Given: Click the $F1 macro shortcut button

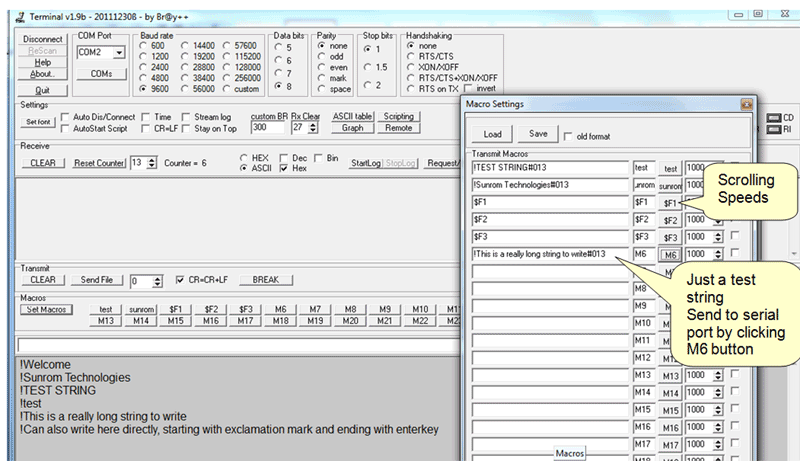Looking at the screenshot, I should 176,309.
